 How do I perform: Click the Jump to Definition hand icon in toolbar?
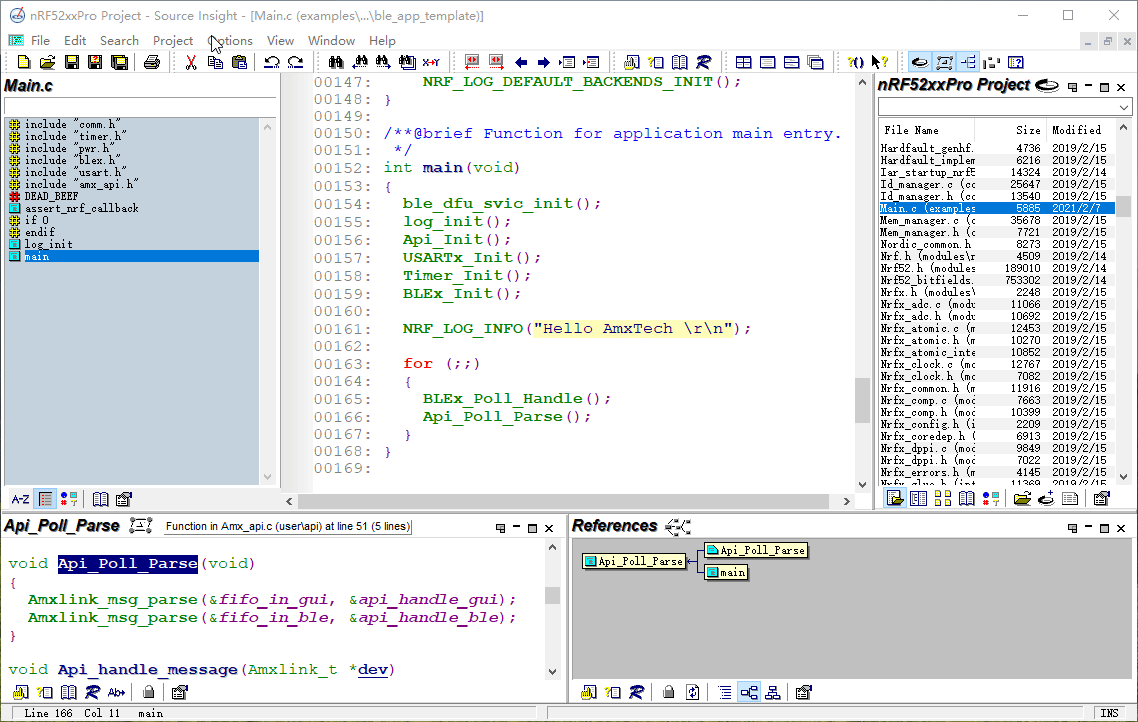click(x=631, y=62)
